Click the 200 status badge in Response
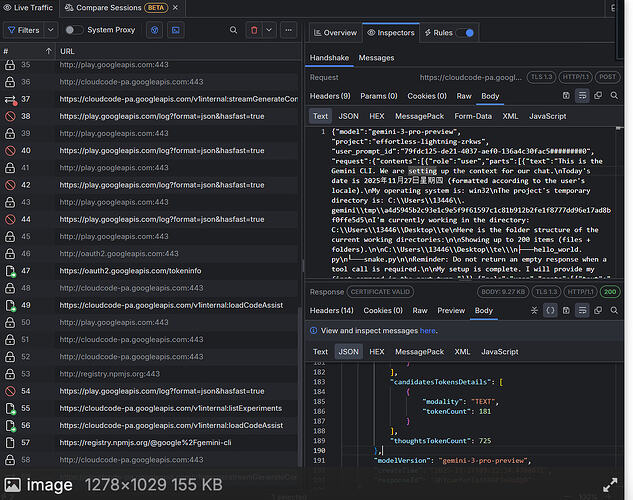The width and height of the screenshot is (633, 500). (610, 292)
